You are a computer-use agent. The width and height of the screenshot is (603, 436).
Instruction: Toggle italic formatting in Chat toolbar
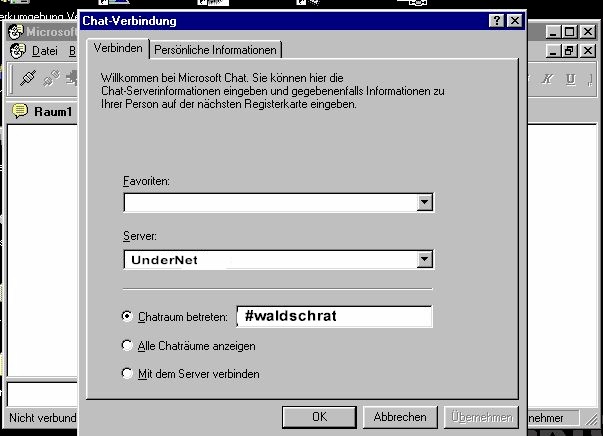tap(548, 79)
